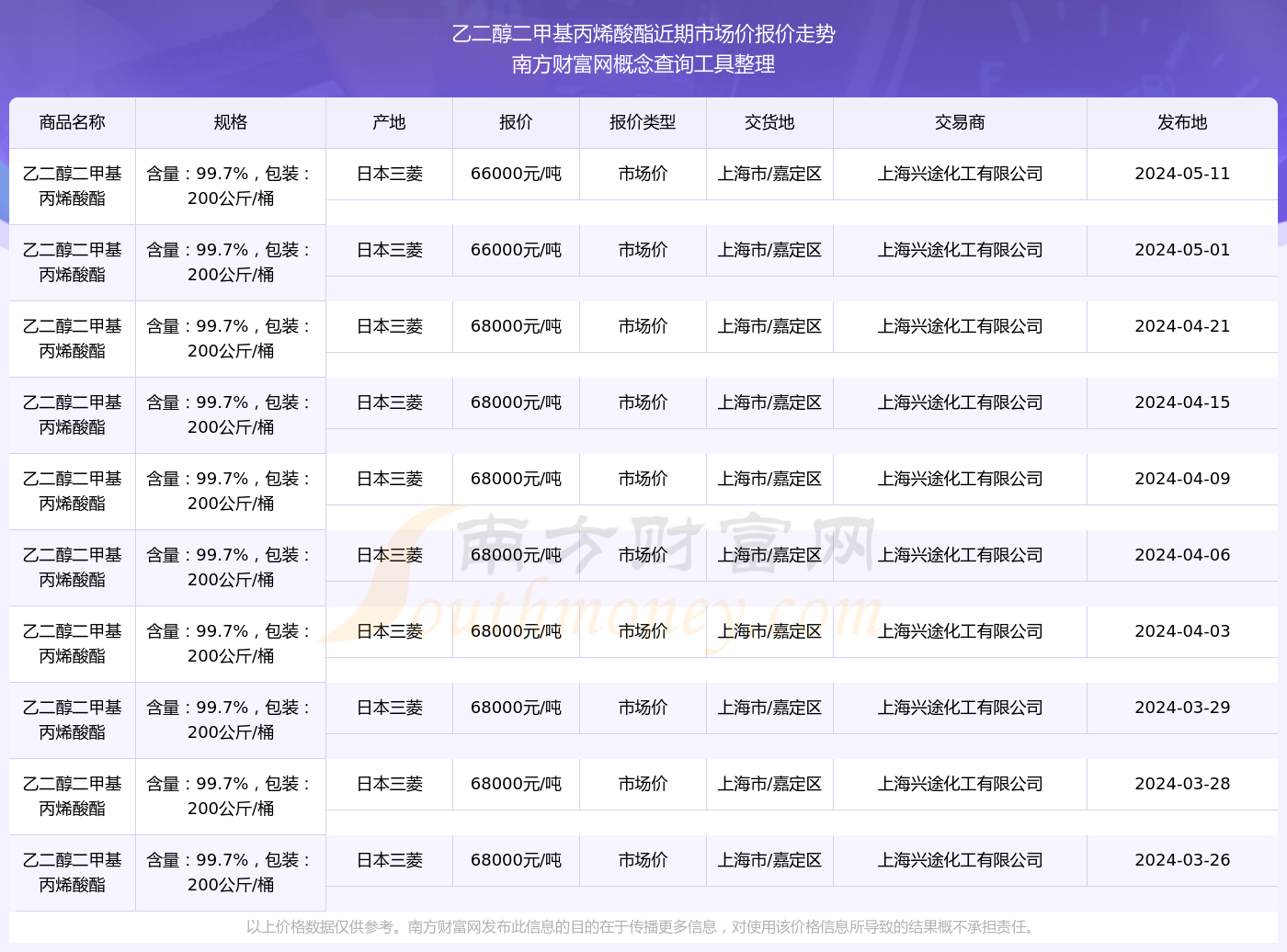Click 上海兴途化工有限公司 in the 2024-04-21 row

click(960, 326)
